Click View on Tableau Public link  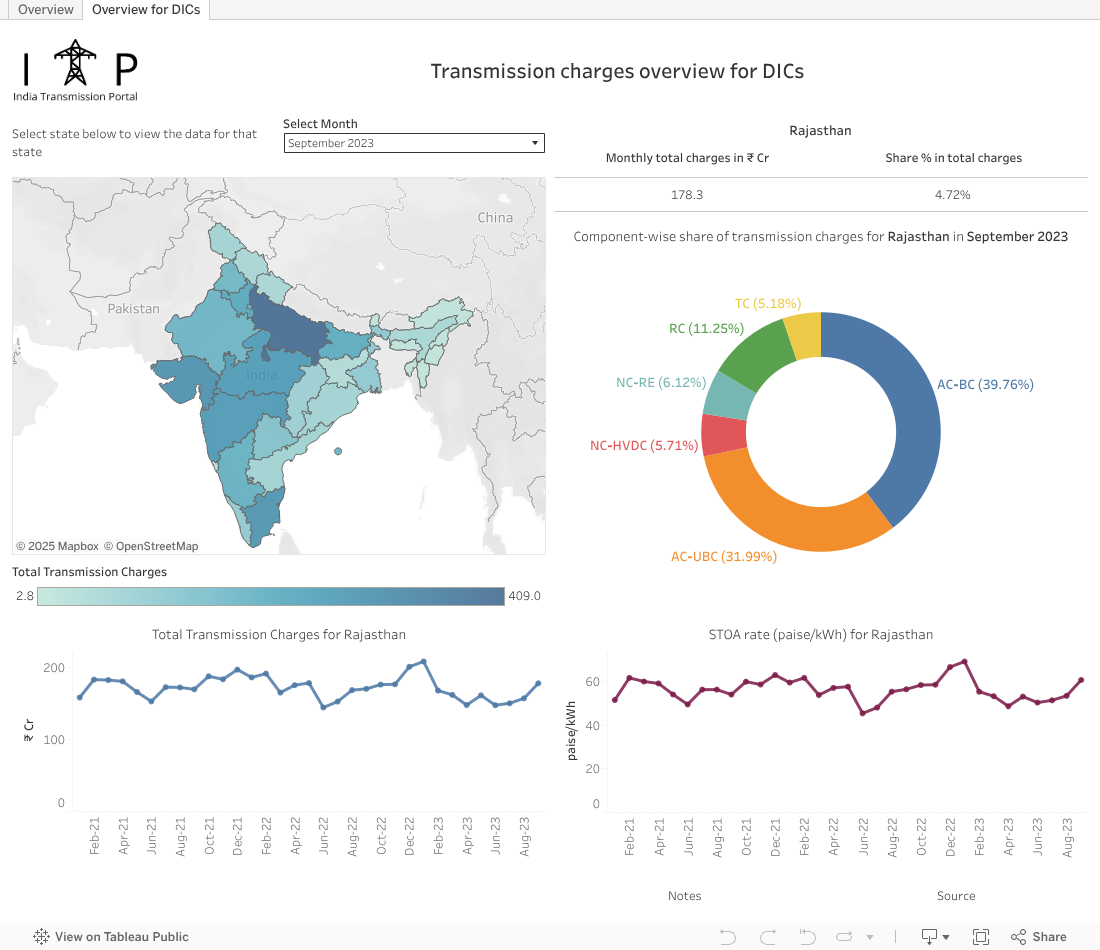click(x=111, y=937)
